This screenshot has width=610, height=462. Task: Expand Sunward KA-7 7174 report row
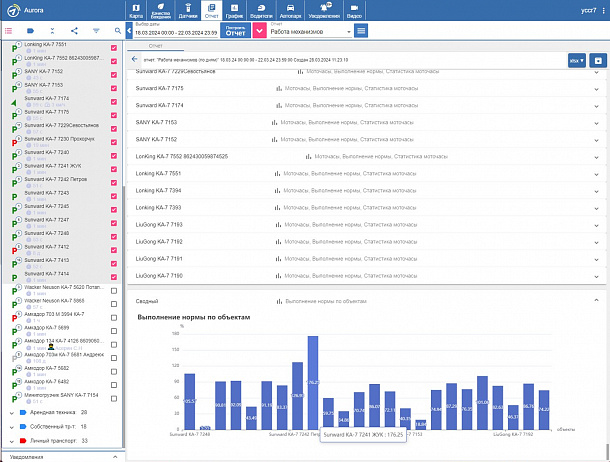pos(596,106)
